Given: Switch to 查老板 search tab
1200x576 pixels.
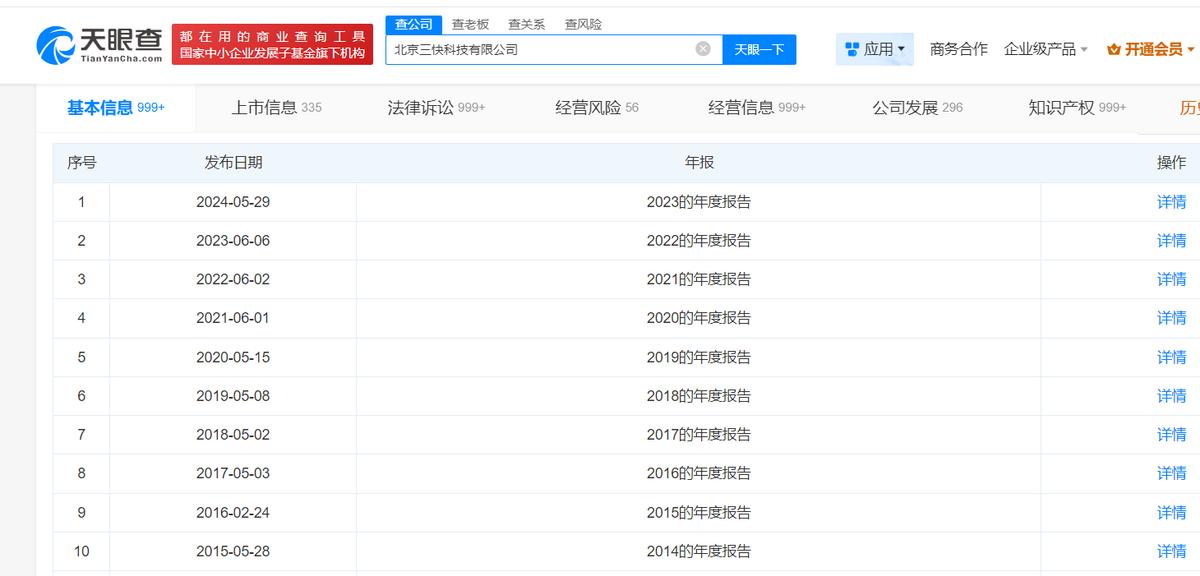Looking at the screenshot, I should (470, 24).
